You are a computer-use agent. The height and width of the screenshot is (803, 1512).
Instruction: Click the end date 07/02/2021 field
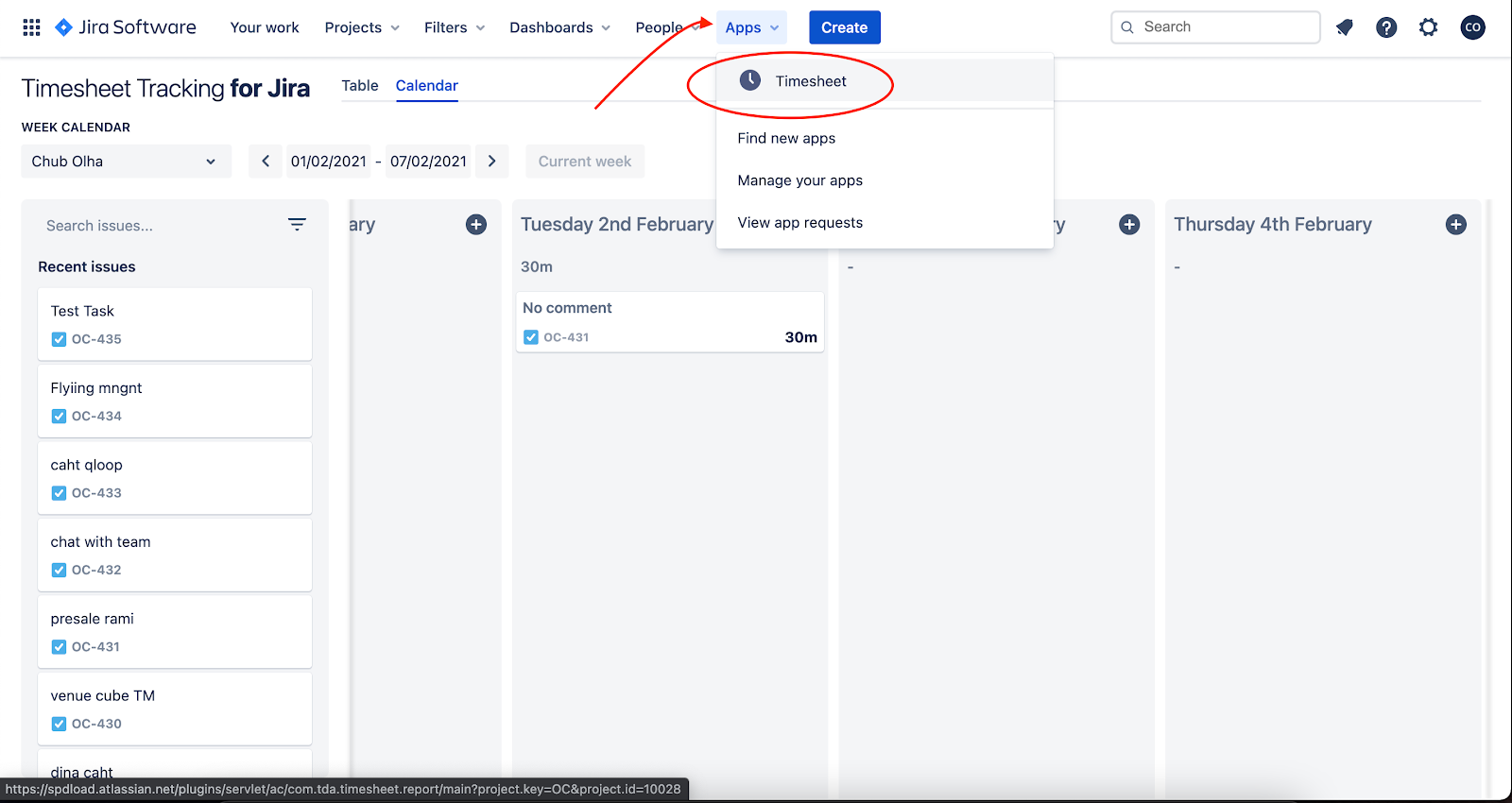(x=428, y=162)
